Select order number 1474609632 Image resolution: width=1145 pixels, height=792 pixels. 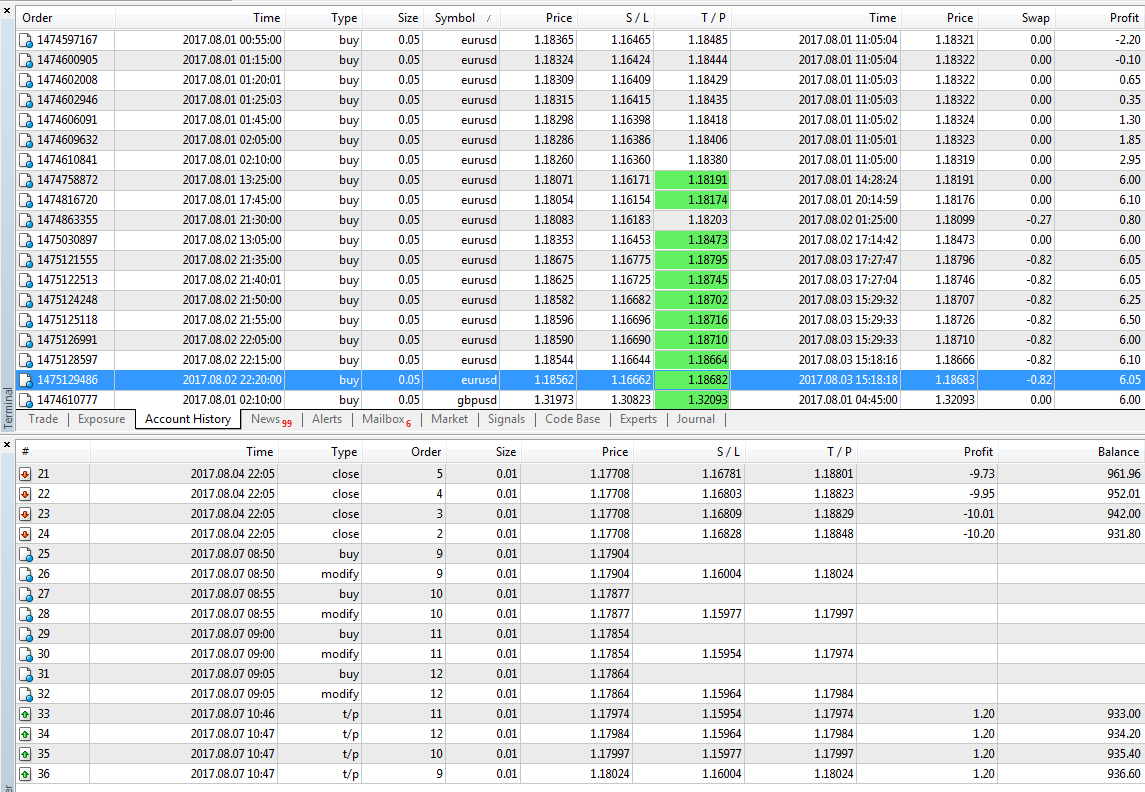tap(67, 140)
